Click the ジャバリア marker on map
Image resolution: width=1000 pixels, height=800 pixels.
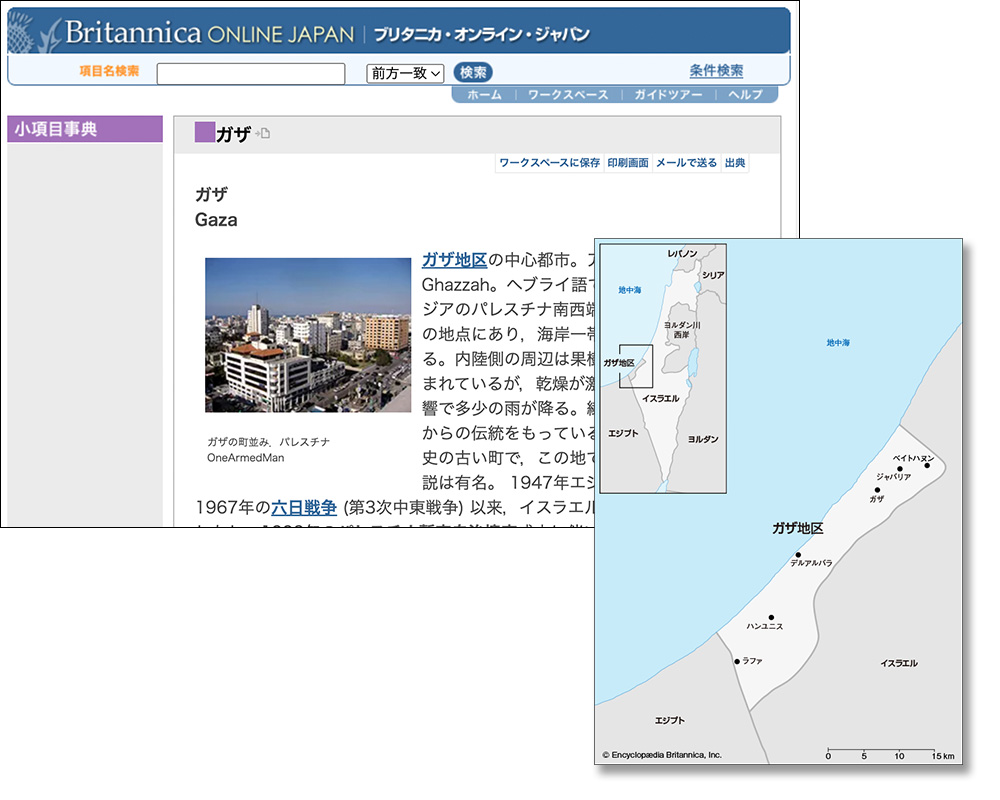900,469
